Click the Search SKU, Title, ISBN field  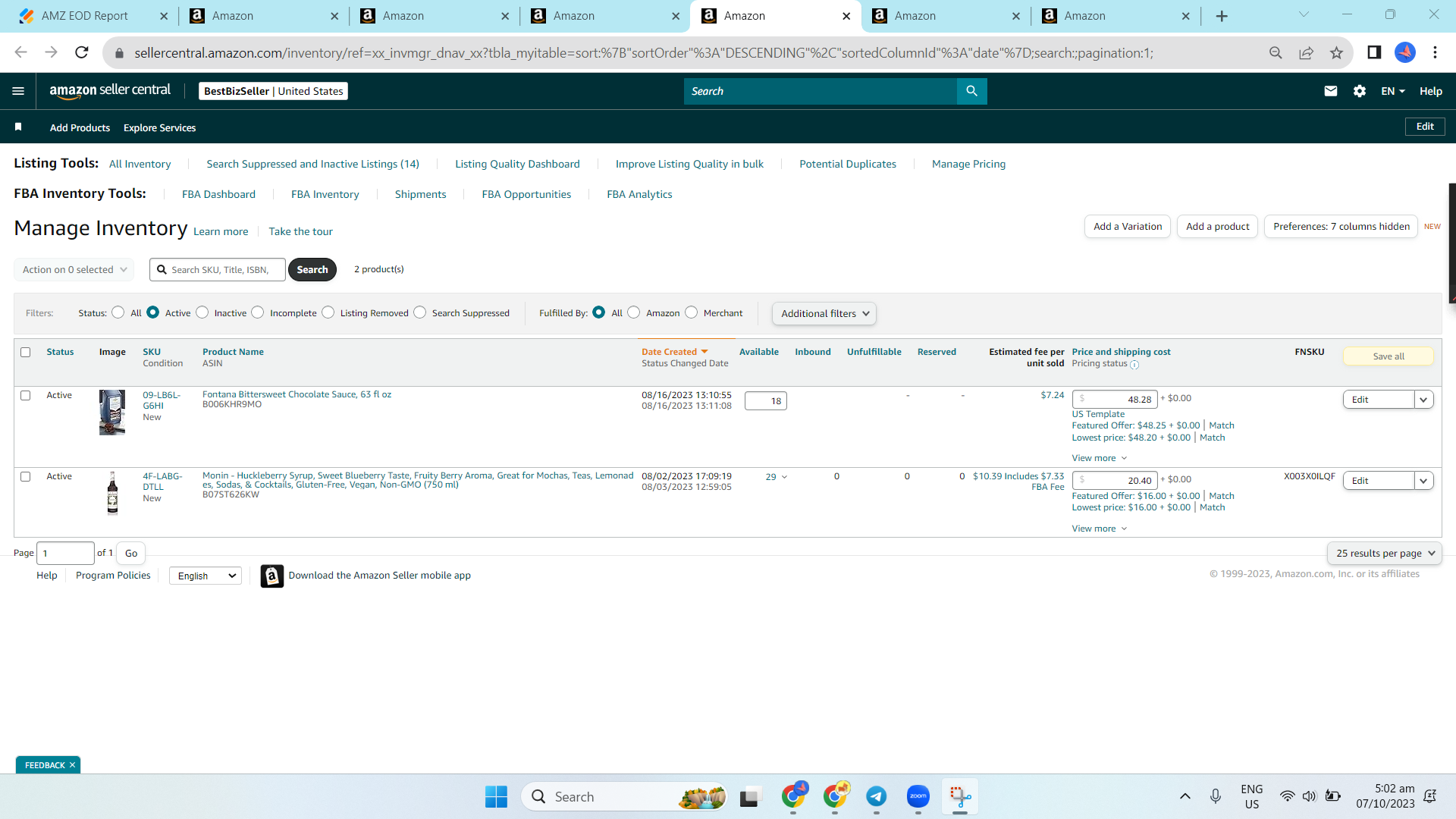(218, 269)
